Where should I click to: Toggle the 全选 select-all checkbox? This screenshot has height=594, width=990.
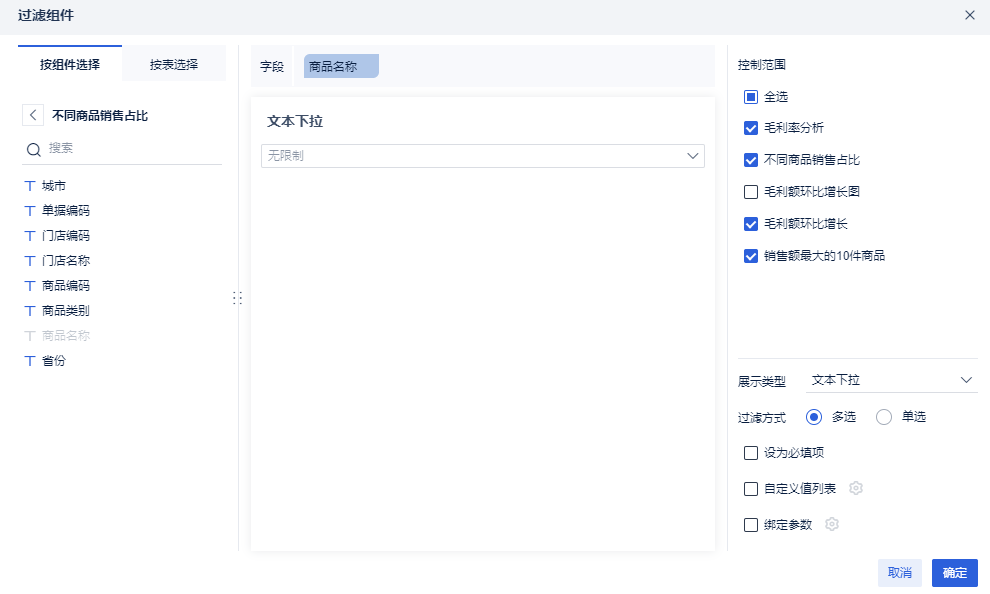pos(751,97)
